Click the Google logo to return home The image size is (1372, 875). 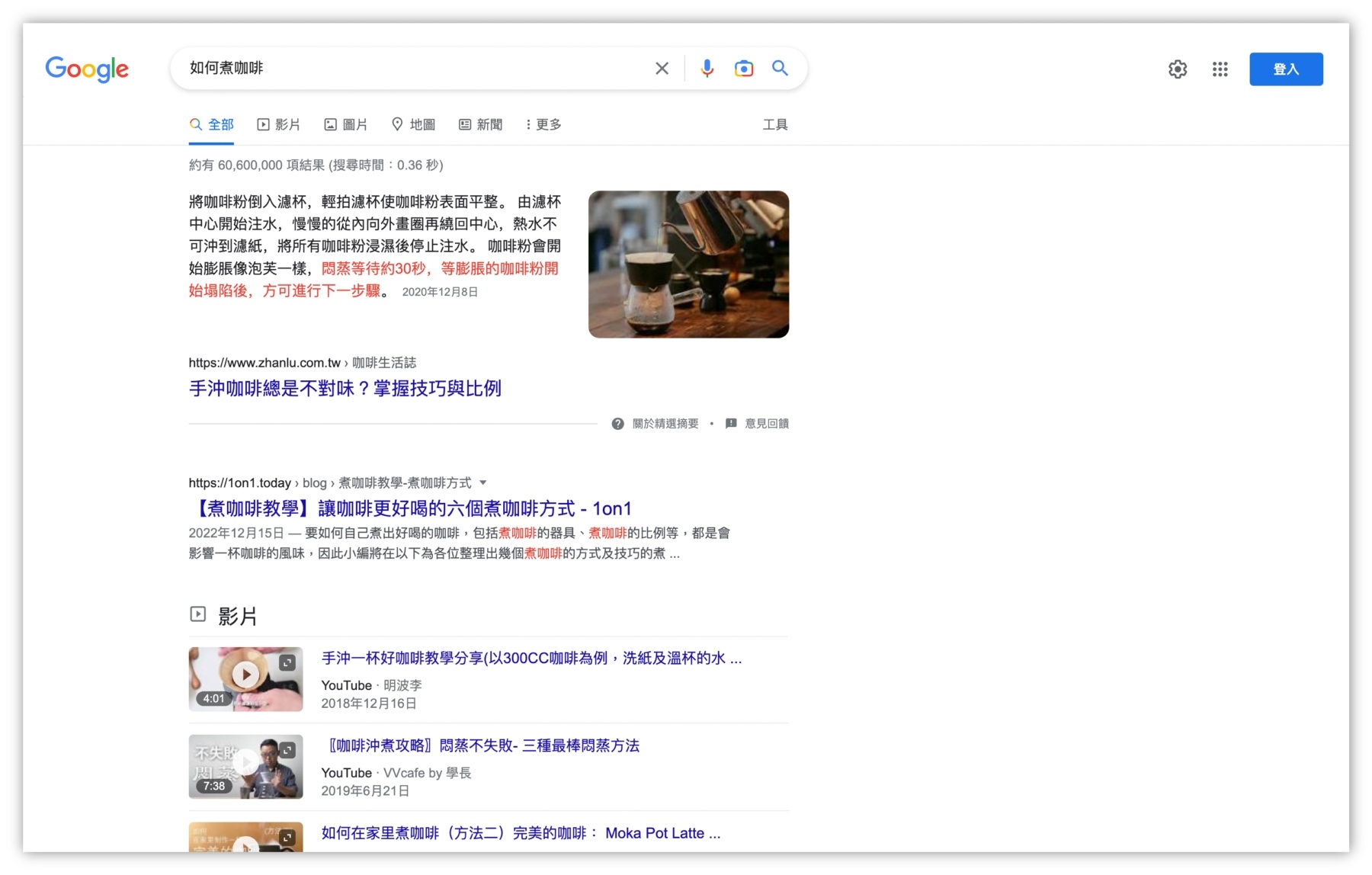click(87, 69)
